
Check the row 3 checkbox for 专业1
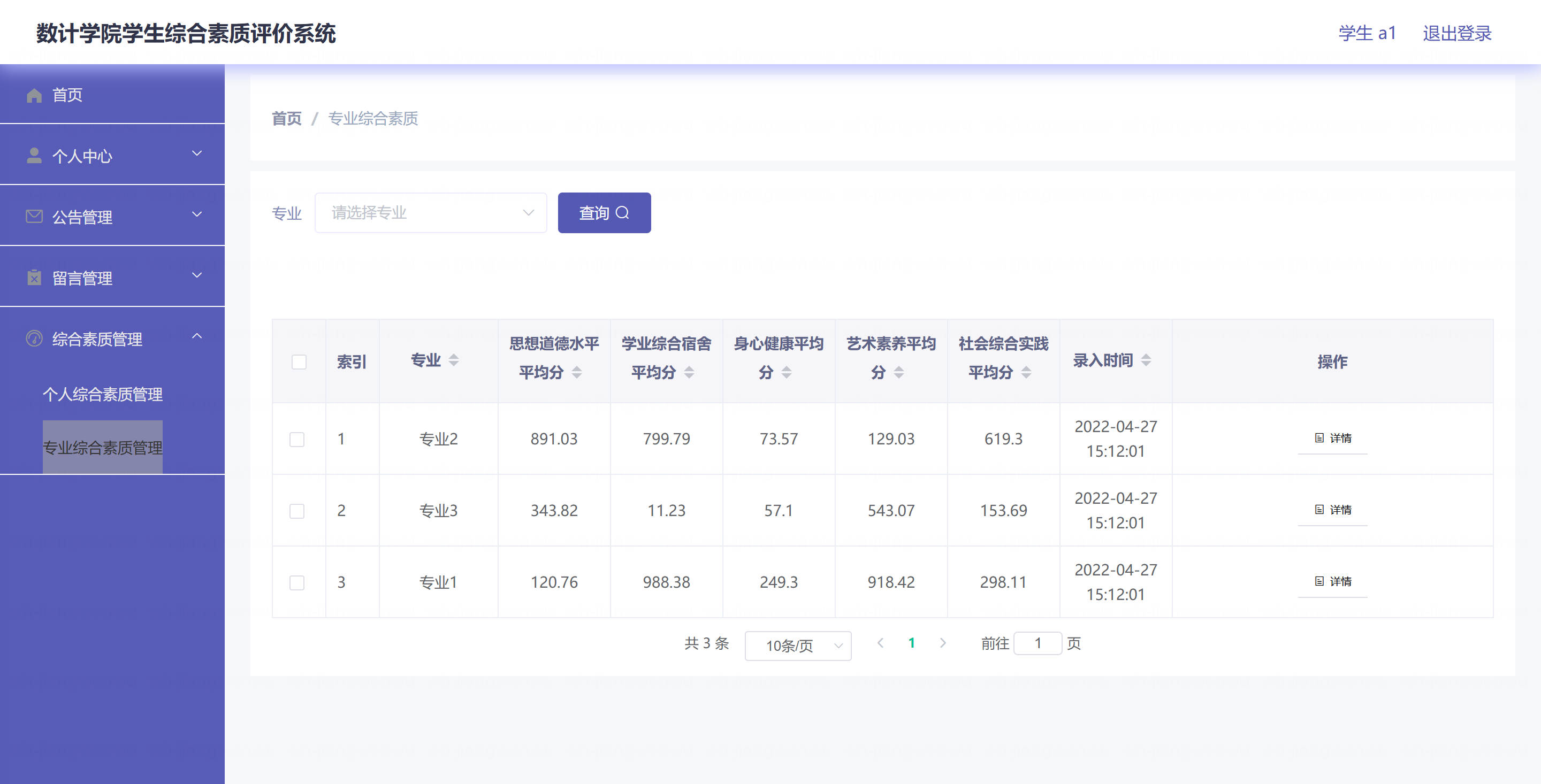point(297,583)
